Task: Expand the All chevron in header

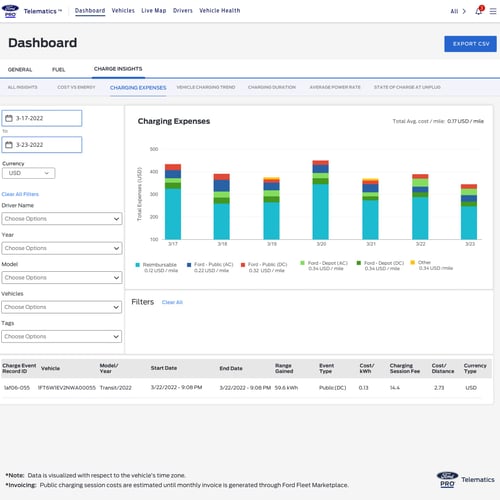Action: click(464, 11)
